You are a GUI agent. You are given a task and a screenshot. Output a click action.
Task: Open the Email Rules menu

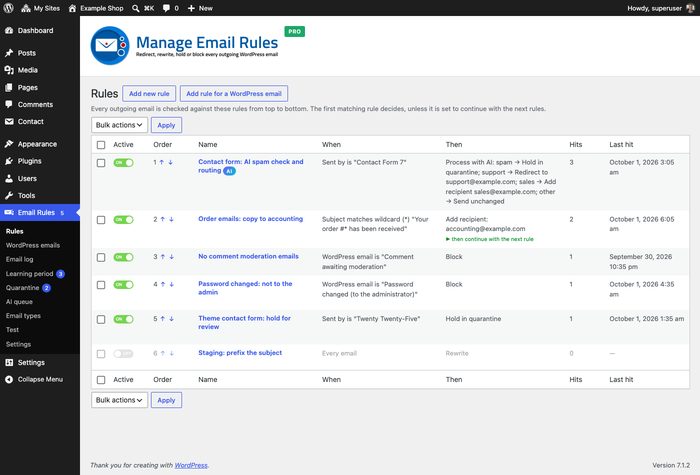(x=40, y=212)
